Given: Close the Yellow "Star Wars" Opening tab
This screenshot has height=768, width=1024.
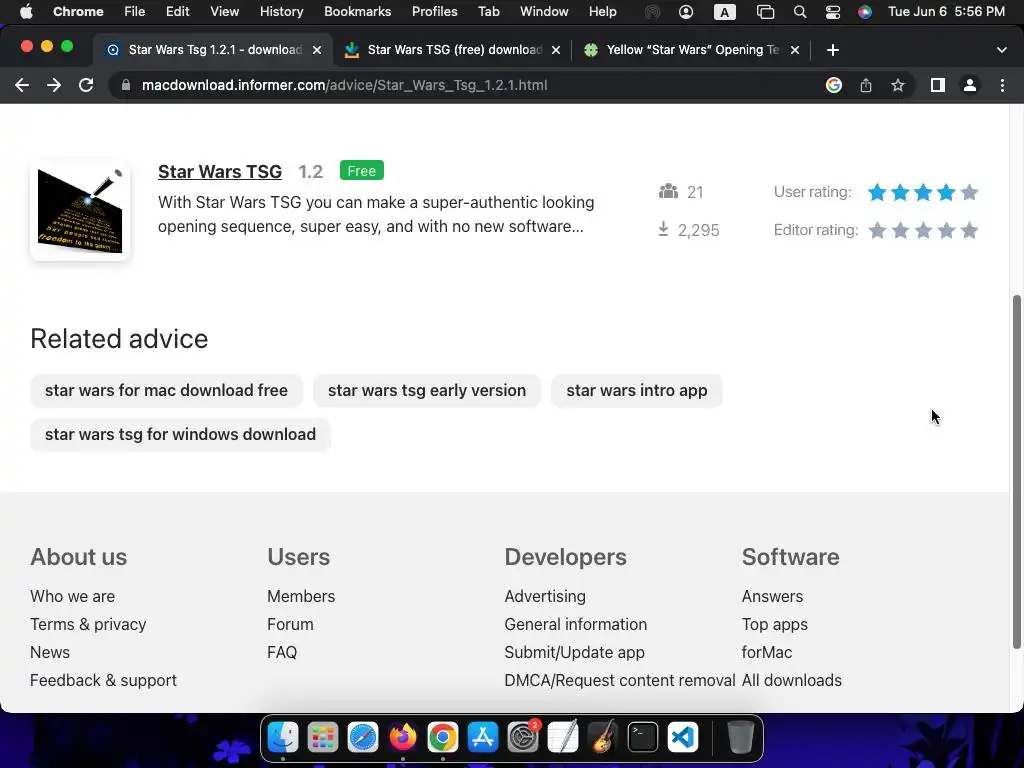Looking at the screenshot, I should pos(795,50).
